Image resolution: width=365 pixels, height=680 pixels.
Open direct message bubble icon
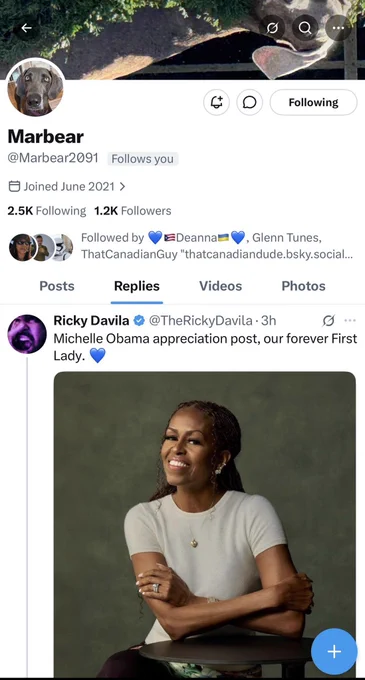[x=249, y=102]
